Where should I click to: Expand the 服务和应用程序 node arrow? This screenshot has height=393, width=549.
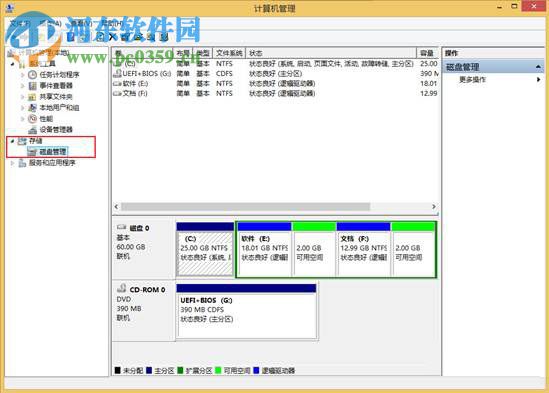click(13, 163)
